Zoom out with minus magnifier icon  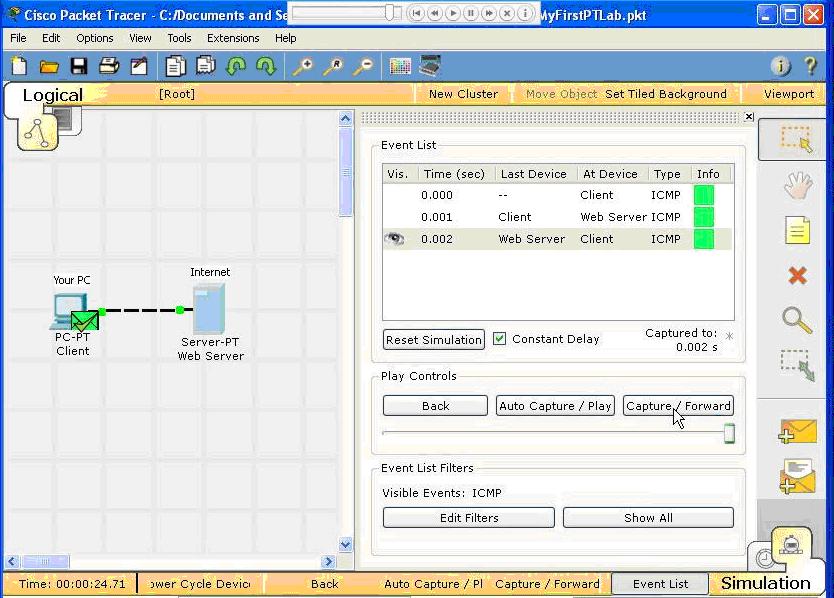click(x=364, y=67)
